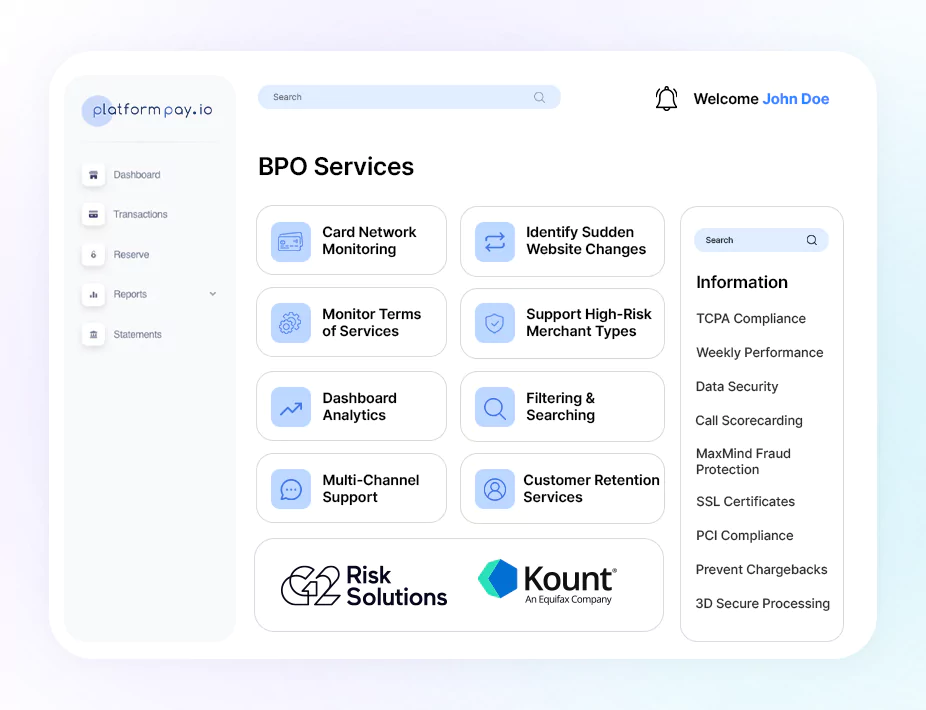Click the Identify Sudden Website Changes arrows icon
This screenshot has height=710, width=926.
pos(495,242)
